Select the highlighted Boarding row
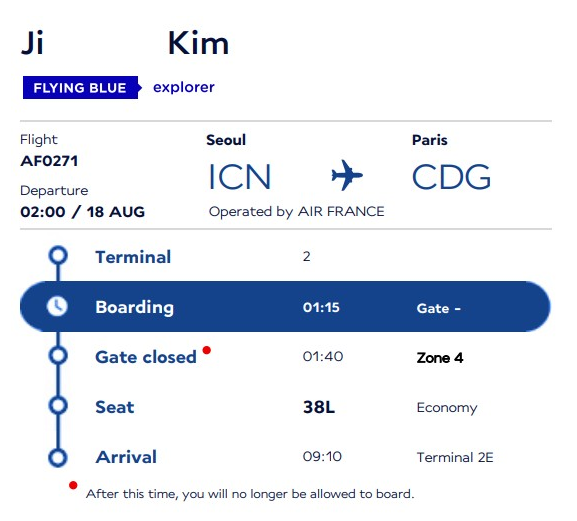The image size is (577, 521). (x=285, y=306)
